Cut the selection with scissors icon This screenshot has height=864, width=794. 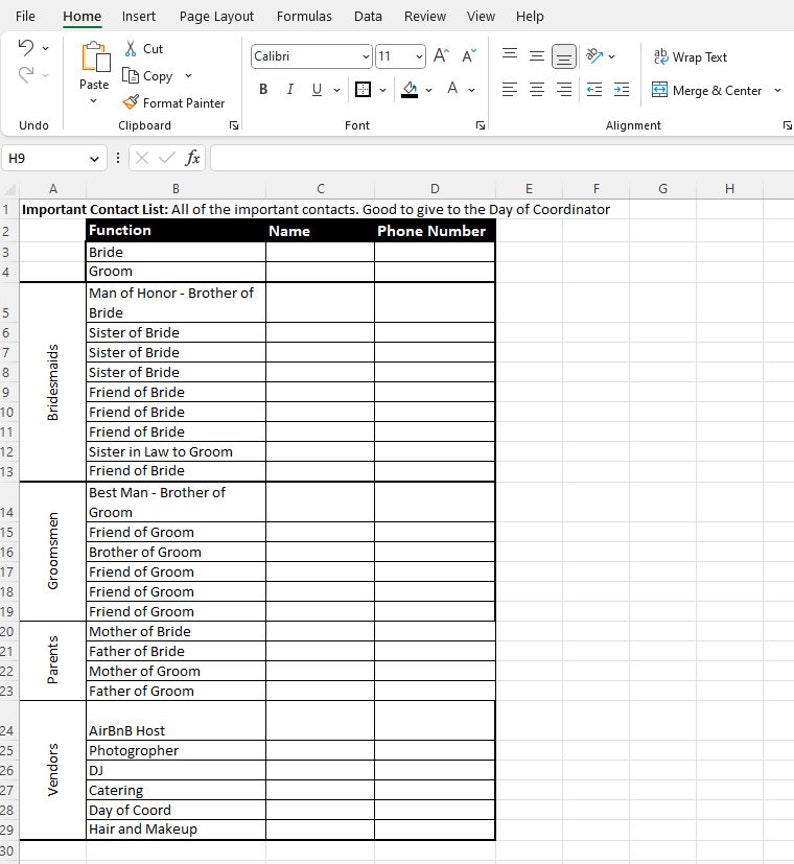[131, 48]
